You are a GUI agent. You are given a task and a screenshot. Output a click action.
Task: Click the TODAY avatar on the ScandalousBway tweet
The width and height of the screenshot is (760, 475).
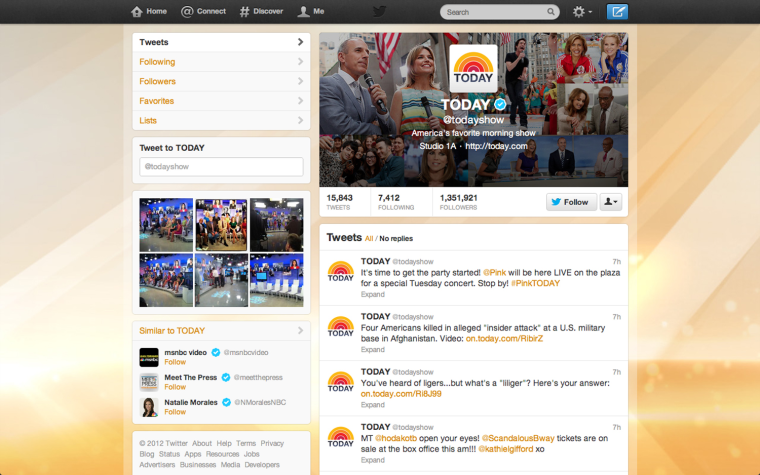(341, 437)
